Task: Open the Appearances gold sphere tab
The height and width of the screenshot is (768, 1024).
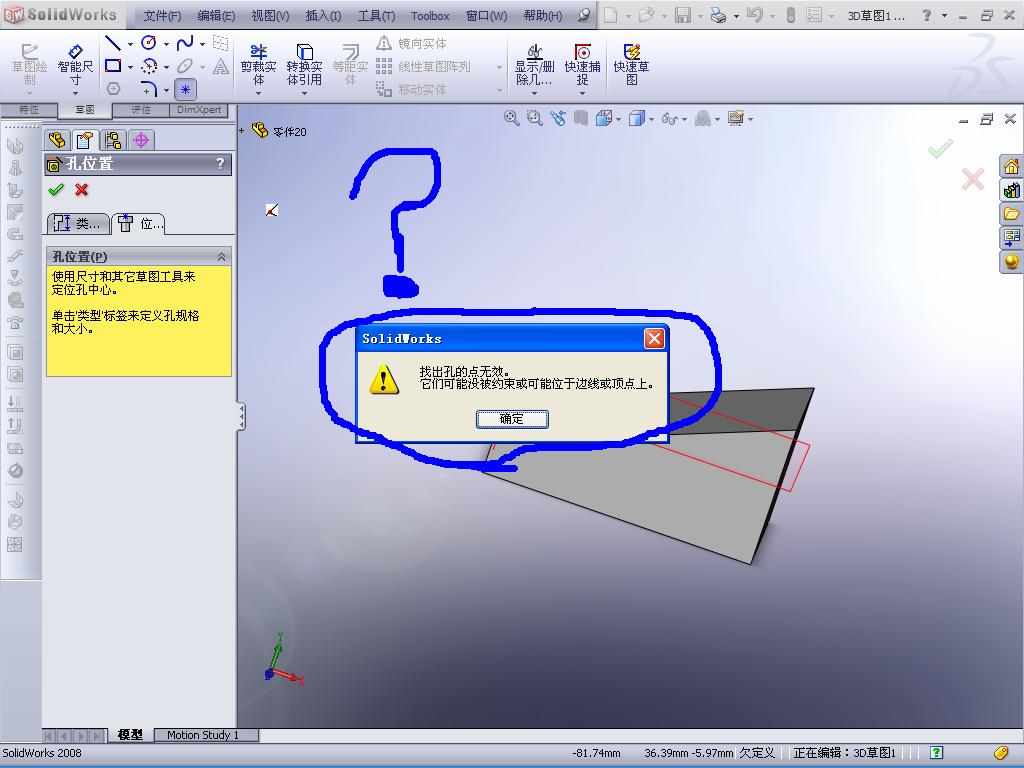Action: click(1012, 261)
